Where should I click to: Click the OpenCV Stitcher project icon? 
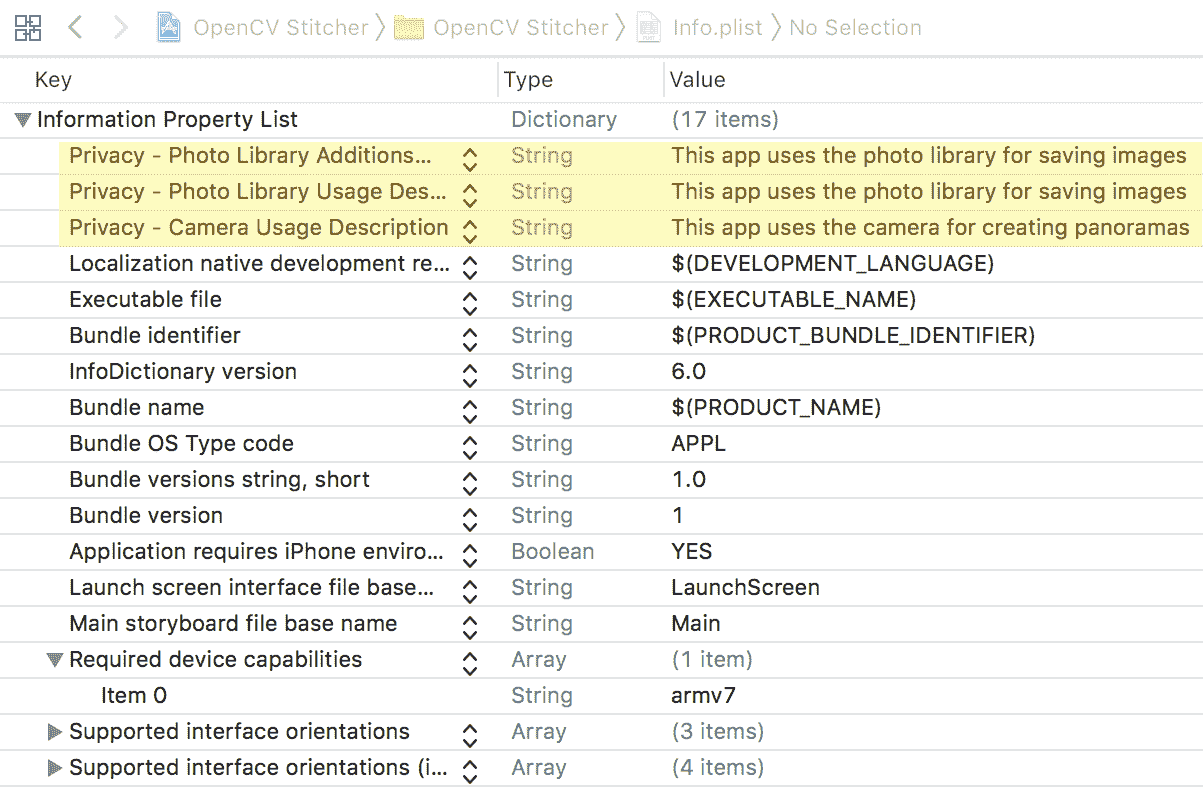click(169, 28)
